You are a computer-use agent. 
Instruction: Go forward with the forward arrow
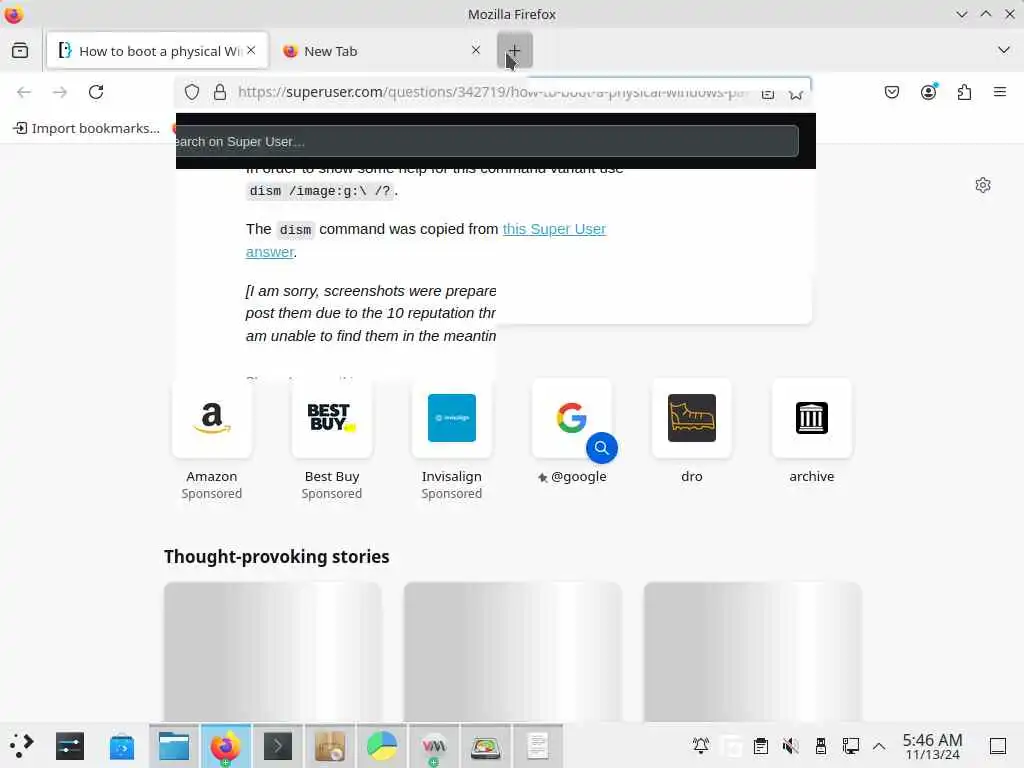pos(60,92)
